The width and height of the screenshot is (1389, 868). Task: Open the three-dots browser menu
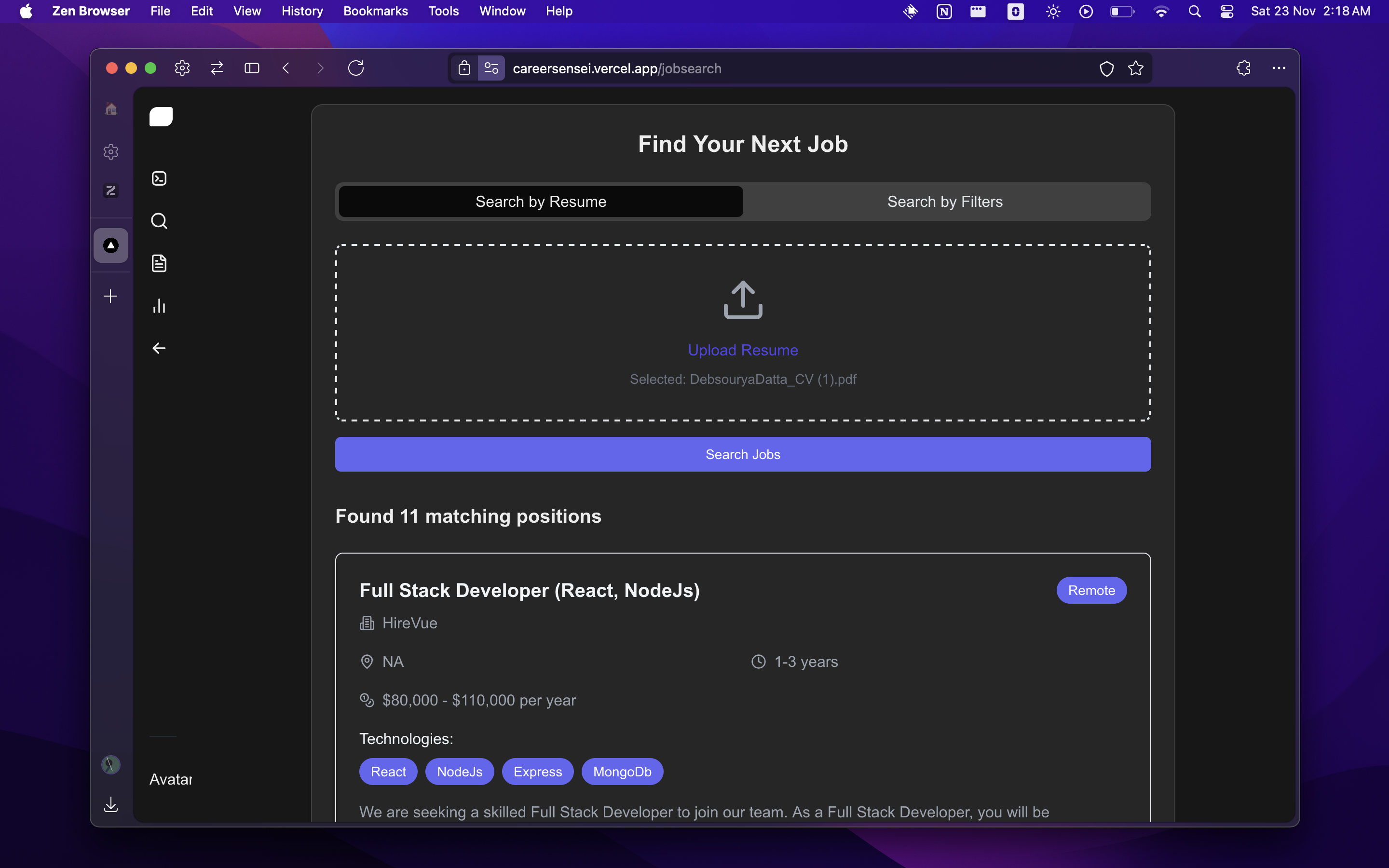1278,68
